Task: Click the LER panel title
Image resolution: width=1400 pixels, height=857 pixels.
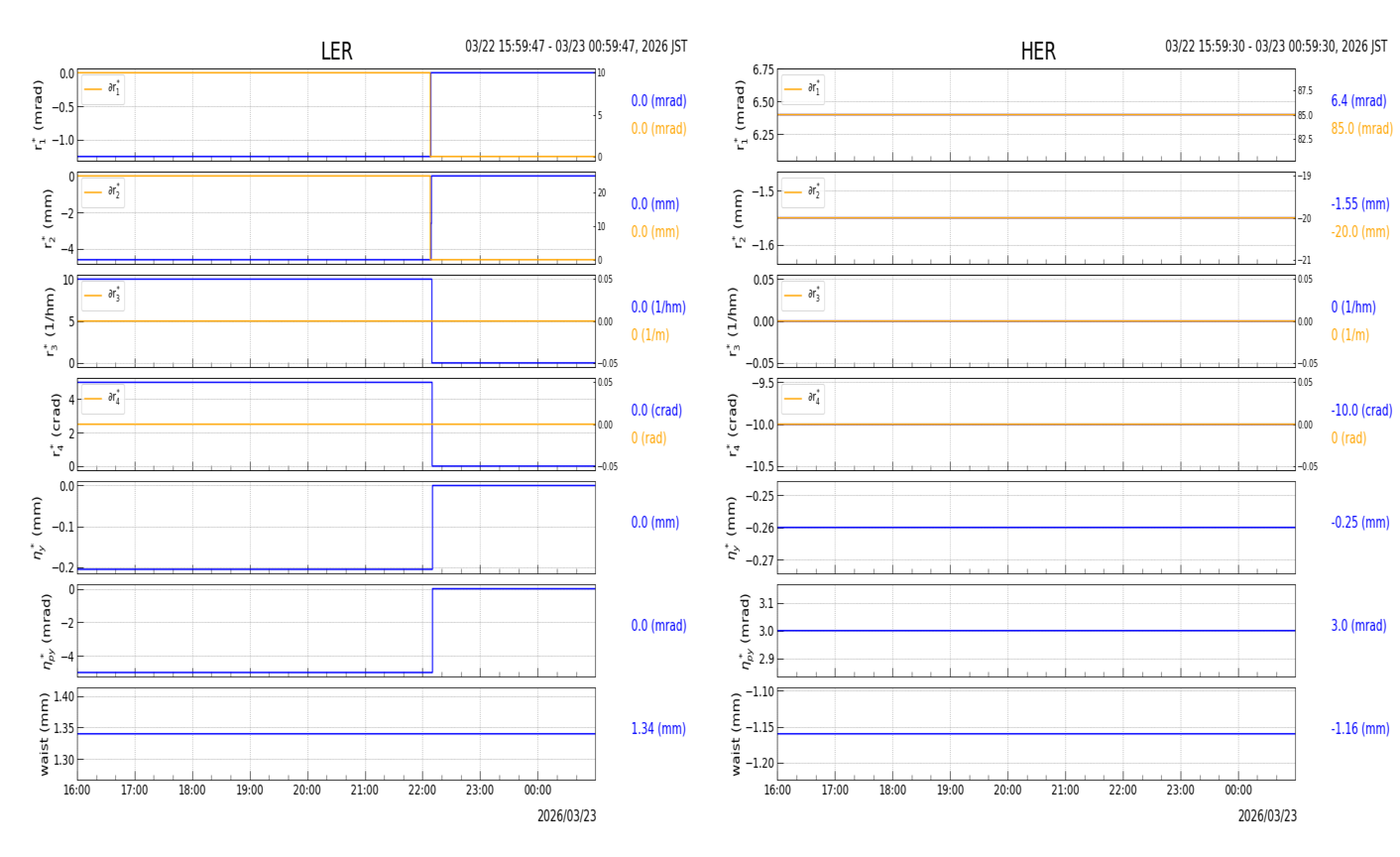Action: click(336, 52)
